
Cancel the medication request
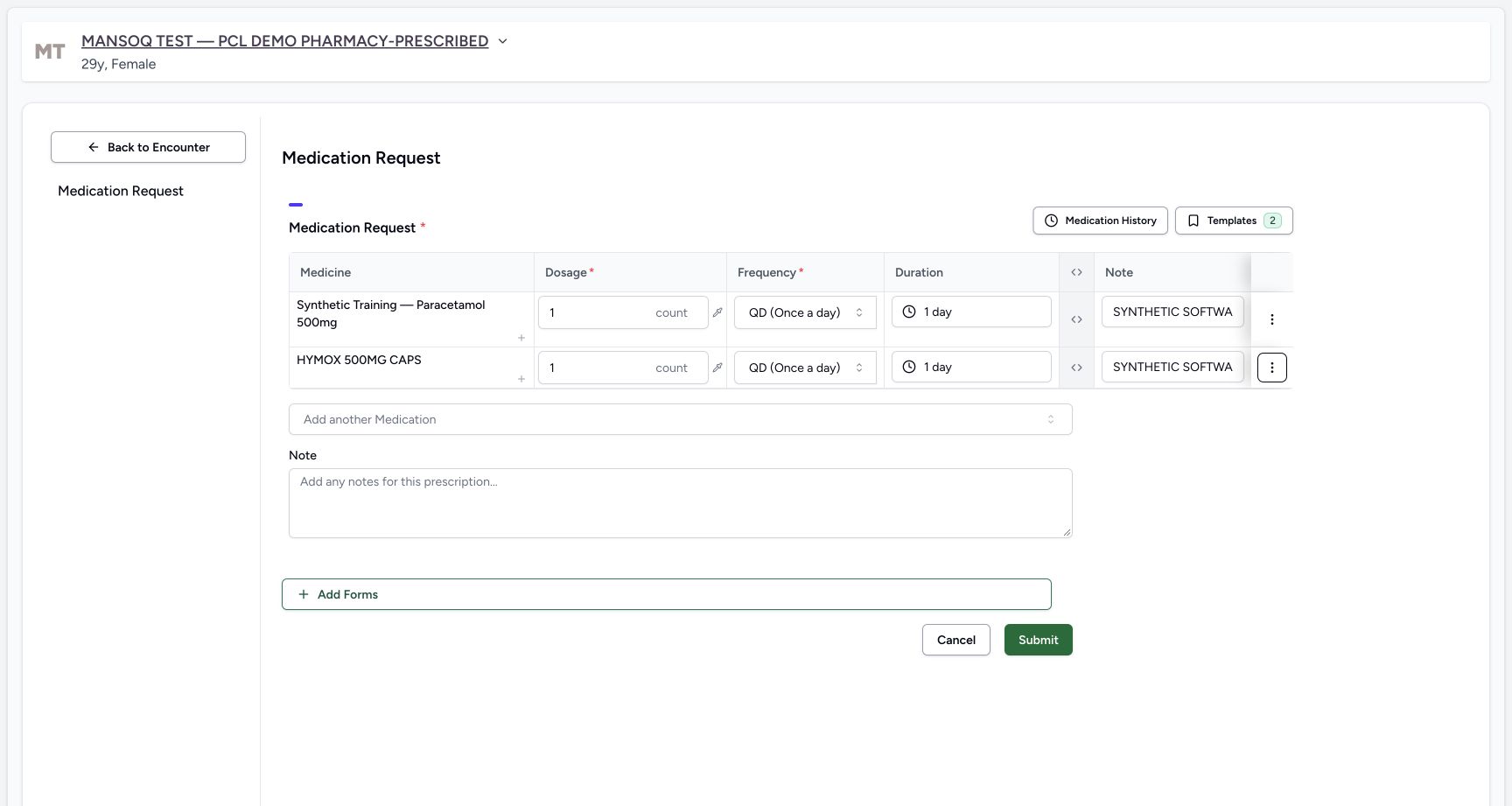[x=955, y=640]
